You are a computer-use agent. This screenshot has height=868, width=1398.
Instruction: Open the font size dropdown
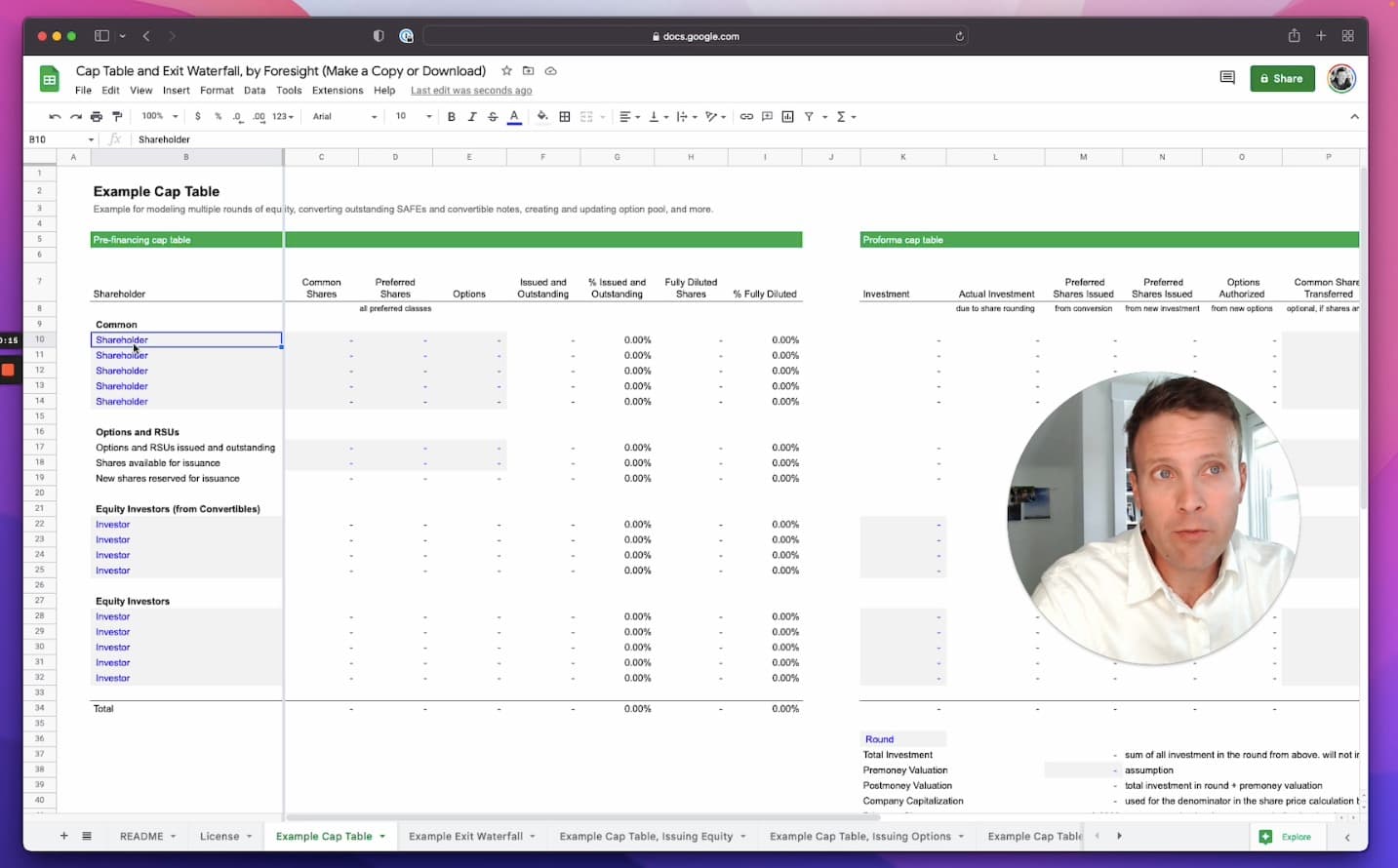pyautogui.click(x=414, y=116)
